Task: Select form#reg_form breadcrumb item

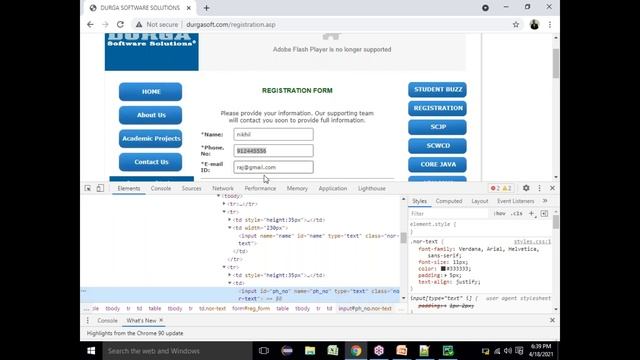Action: (251, 309)
